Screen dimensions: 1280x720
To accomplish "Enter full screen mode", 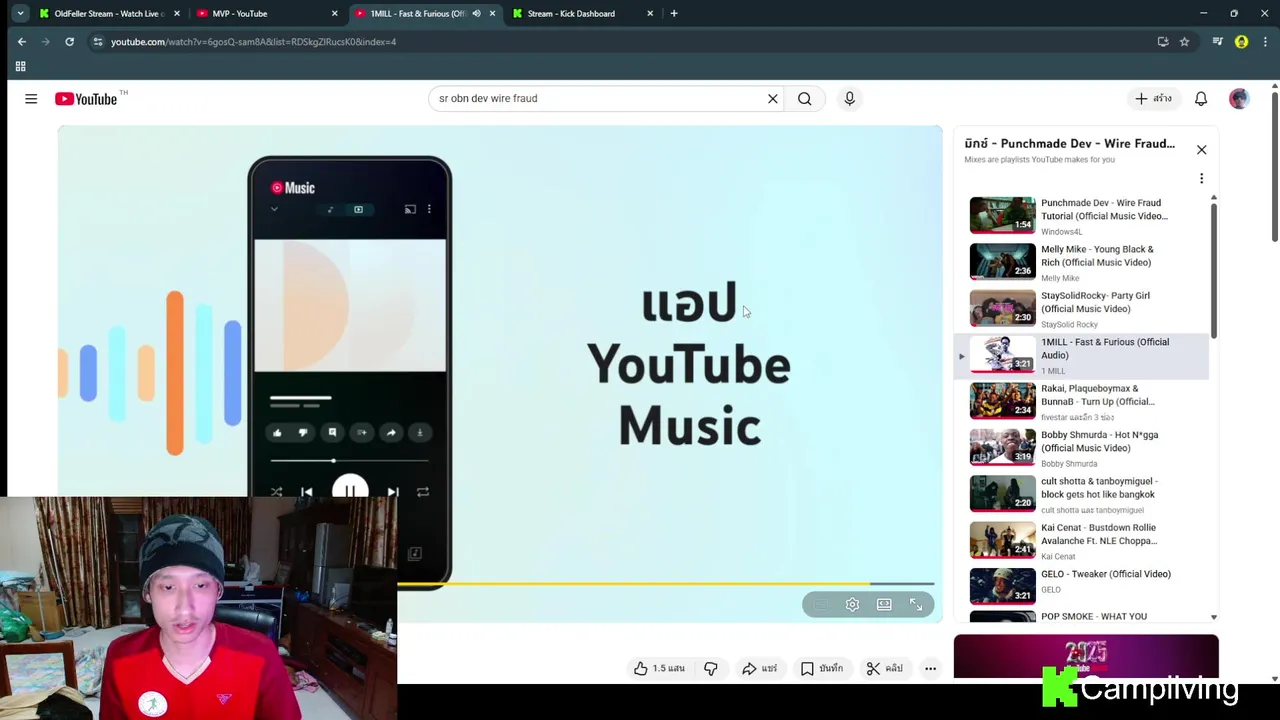I will tap(916, 605).
